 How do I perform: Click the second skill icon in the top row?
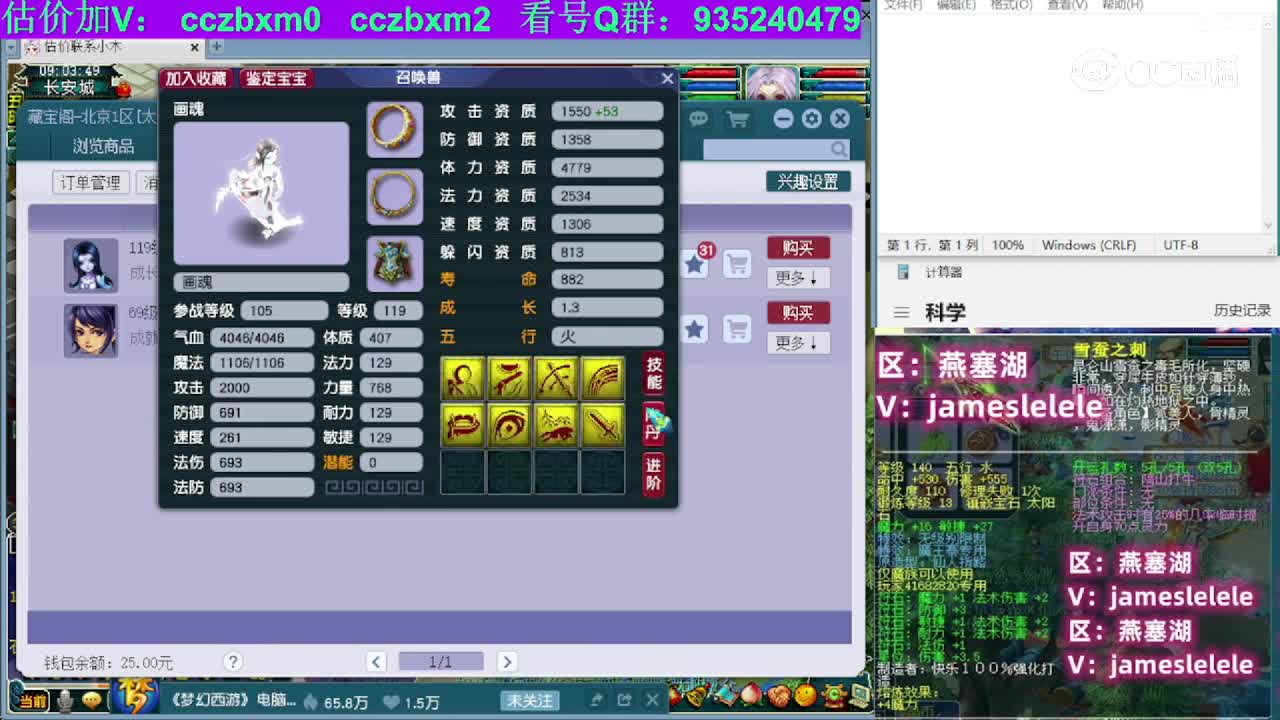[x=508, y=378]
